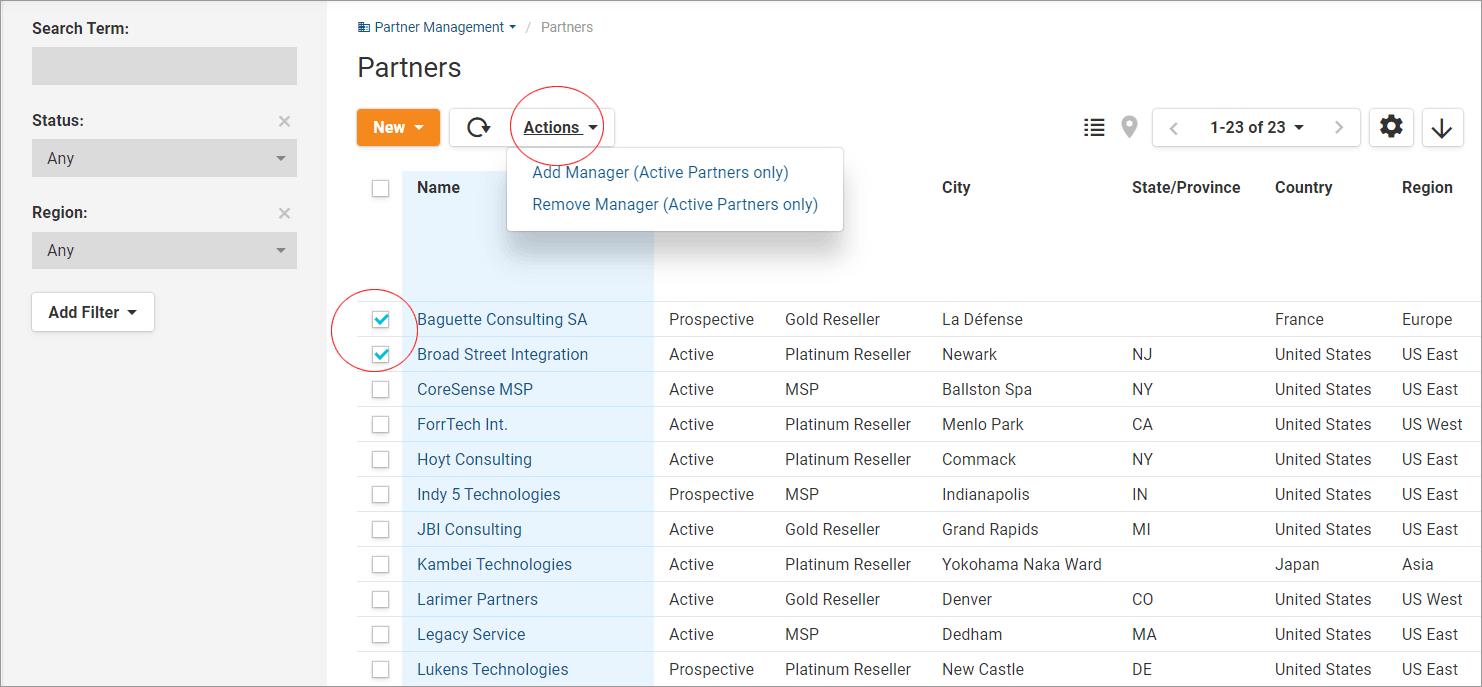Viewport: 1482px width, 687px height.
Task: Click the Partner Management breadcrumb icon
Action: pos(364,27)
